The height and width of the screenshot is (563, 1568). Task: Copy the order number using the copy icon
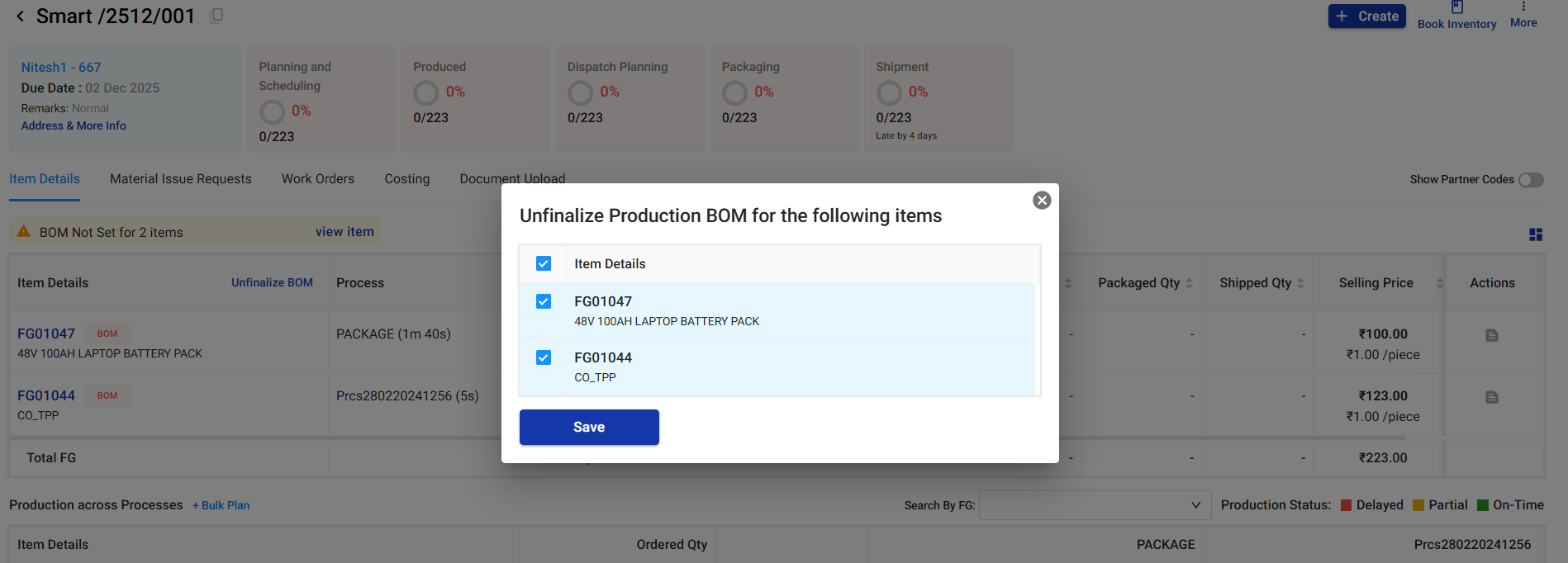216,16
